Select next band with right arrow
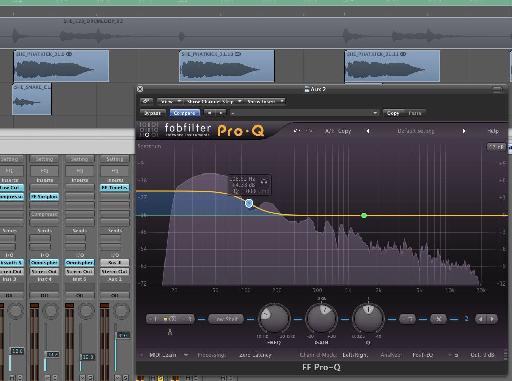Image resolution: width=512 pixels, height=381 pixels. (x=492, y=319)
